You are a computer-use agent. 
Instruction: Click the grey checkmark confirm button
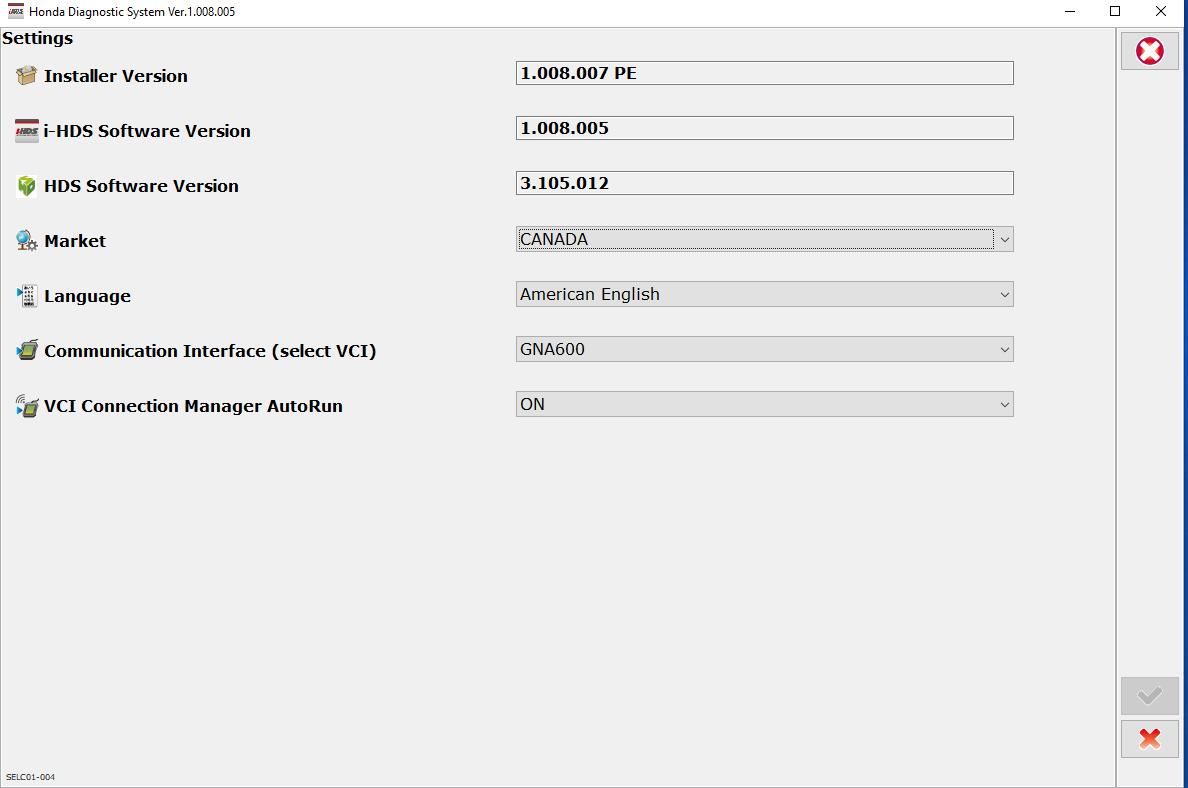(1149, 696)
